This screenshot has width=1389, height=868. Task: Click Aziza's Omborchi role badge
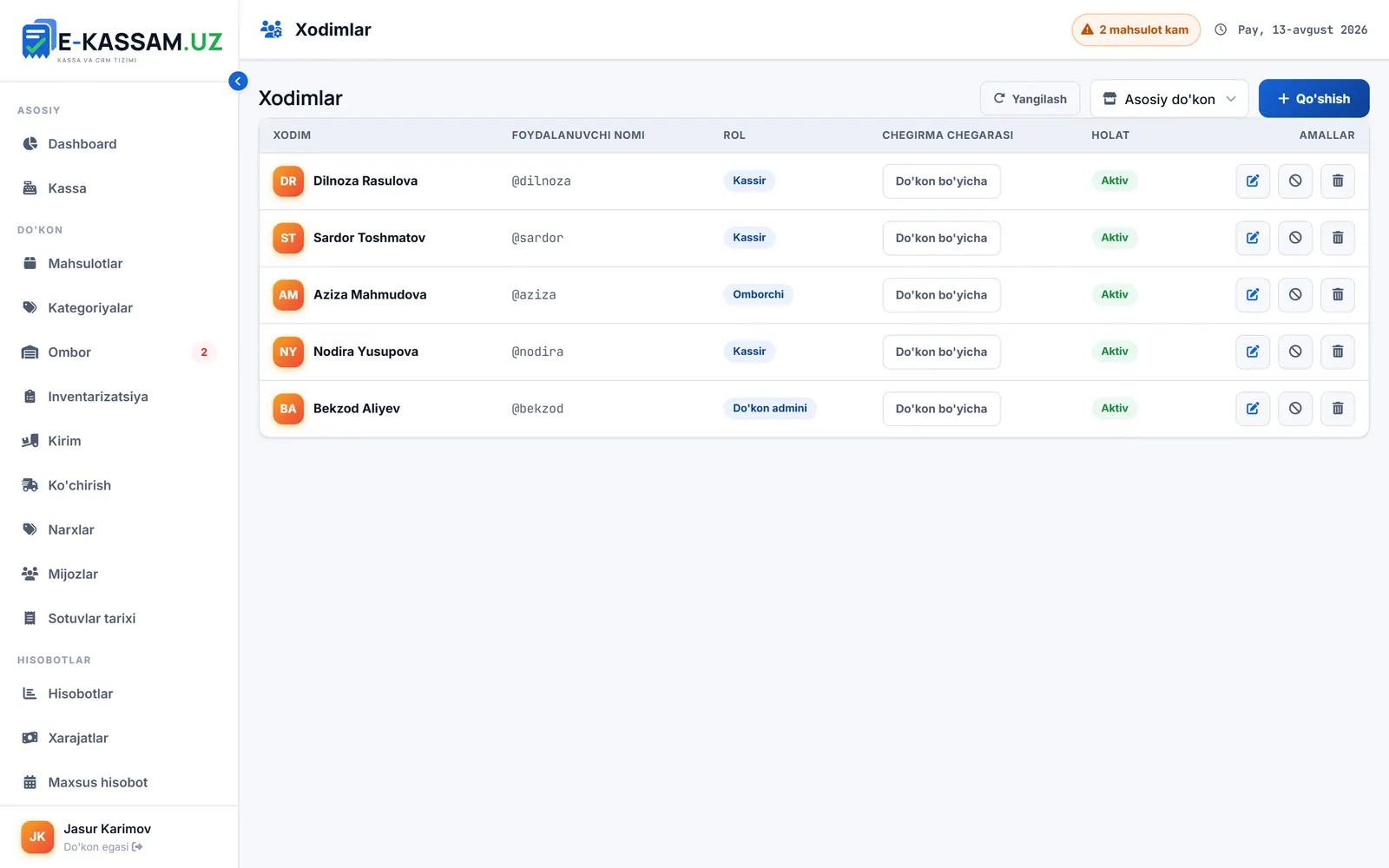[758, 294]
